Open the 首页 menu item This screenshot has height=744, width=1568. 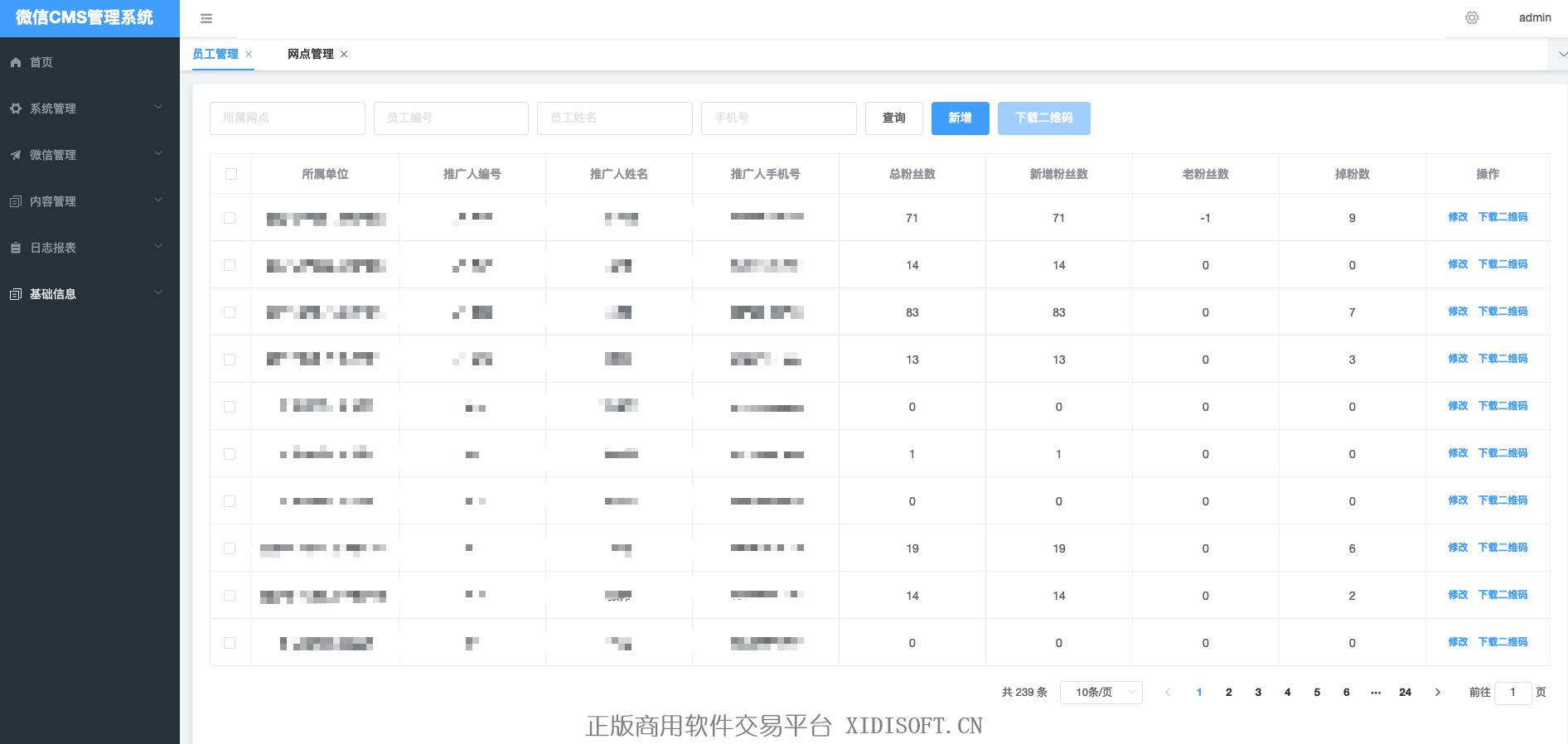90,62
